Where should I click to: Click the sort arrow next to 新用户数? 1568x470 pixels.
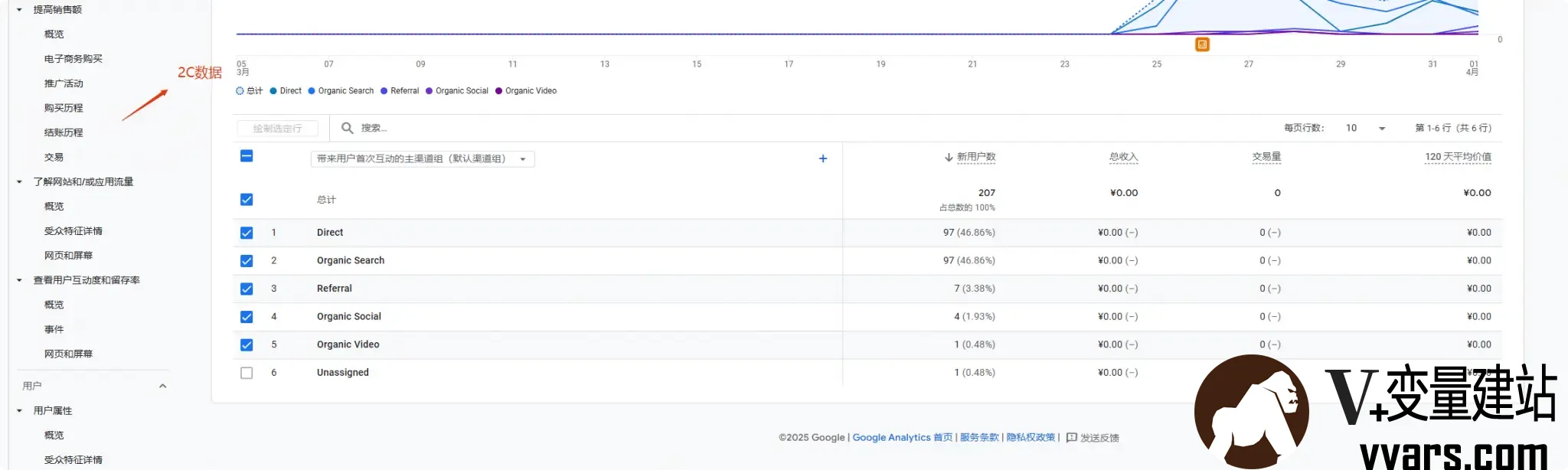(x=949, y=157)
